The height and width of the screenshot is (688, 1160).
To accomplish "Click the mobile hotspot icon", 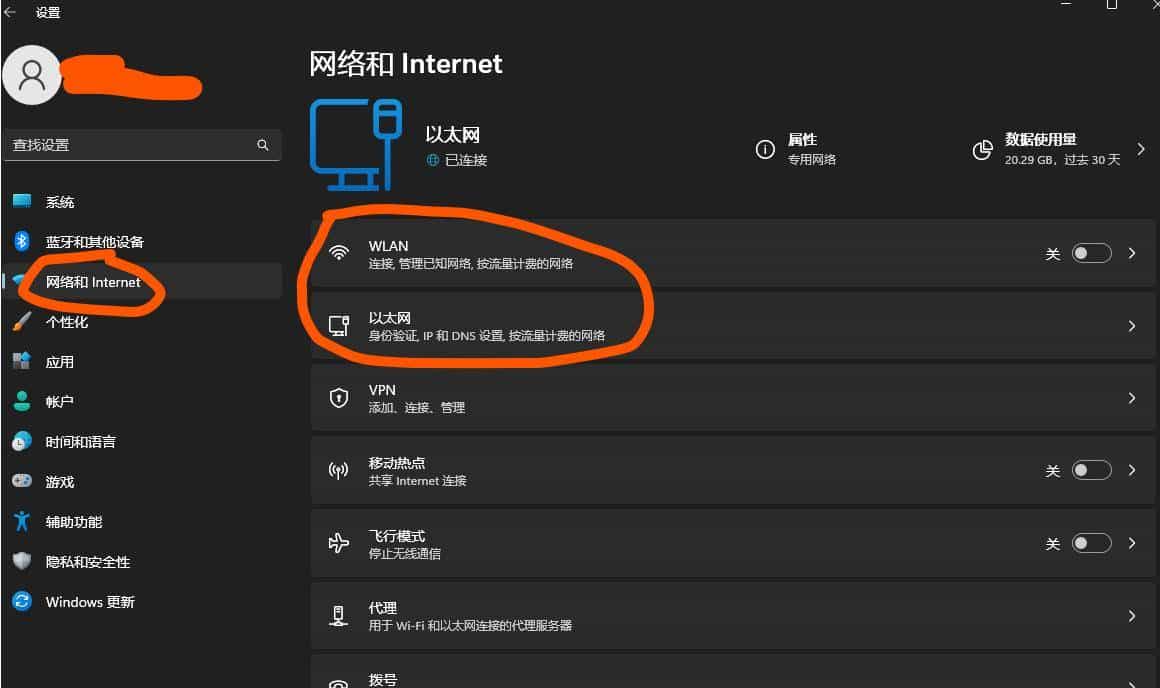I will pos(339,471).
